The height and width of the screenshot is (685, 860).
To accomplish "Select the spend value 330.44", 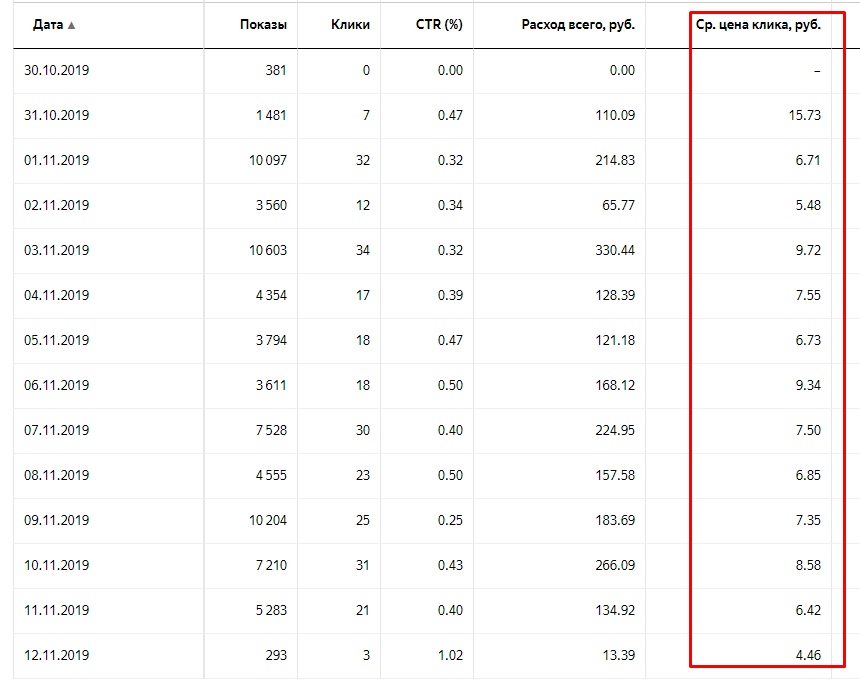I will click(x=614, y=250).
